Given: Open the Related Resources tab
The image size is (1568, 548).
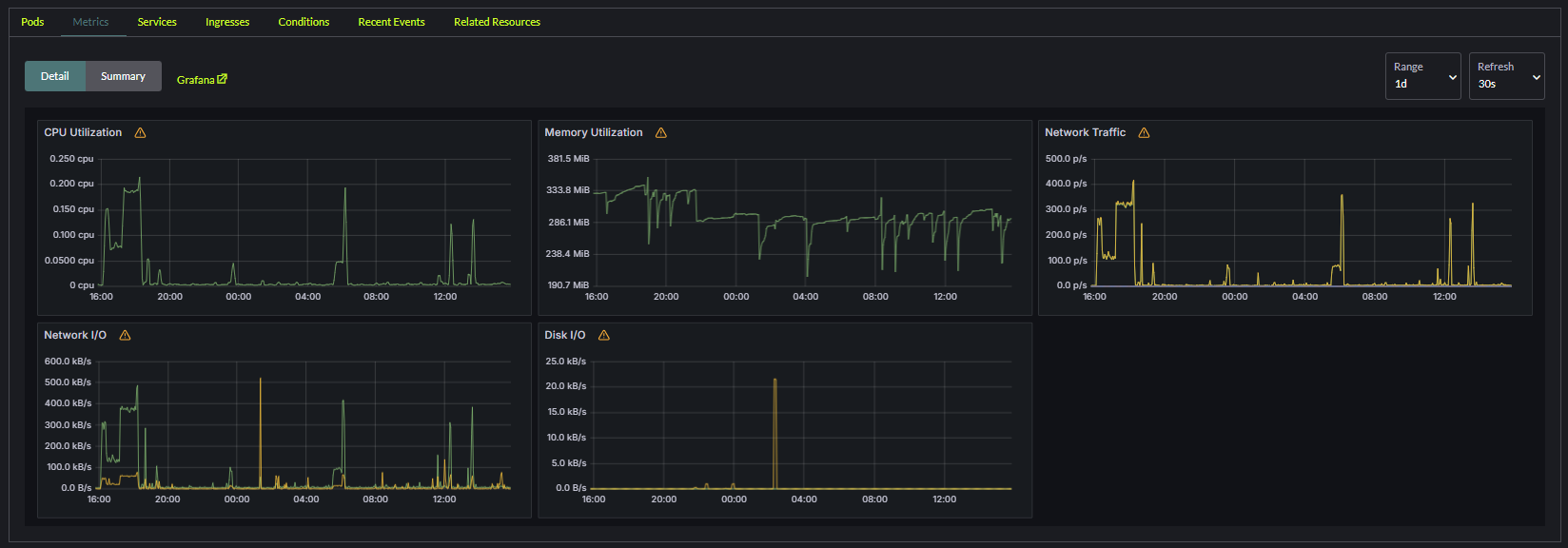Looking at the screenshot, I should tap(497, 22).
